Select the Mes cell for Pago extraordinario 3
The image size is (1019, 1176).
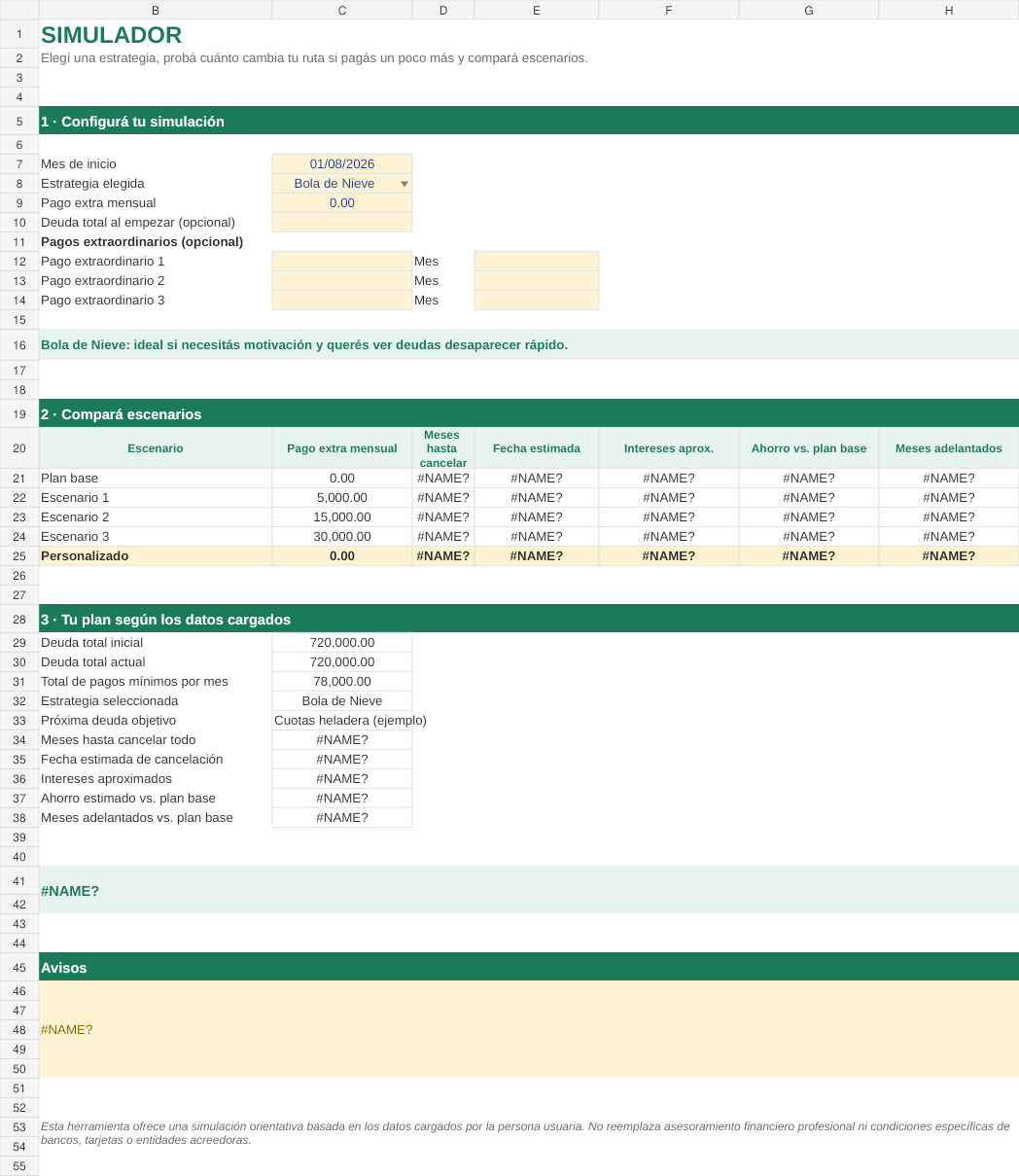537,301
